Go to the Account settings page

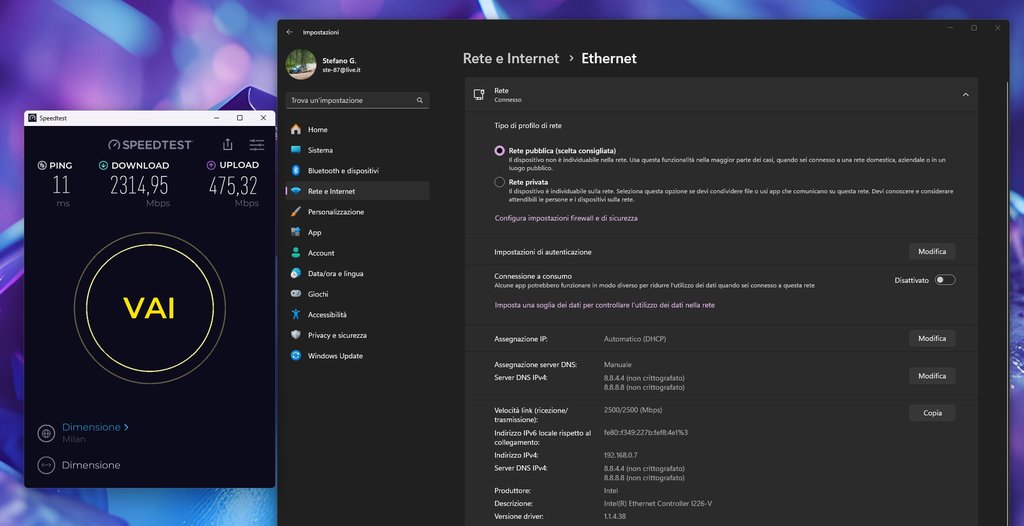321,253
